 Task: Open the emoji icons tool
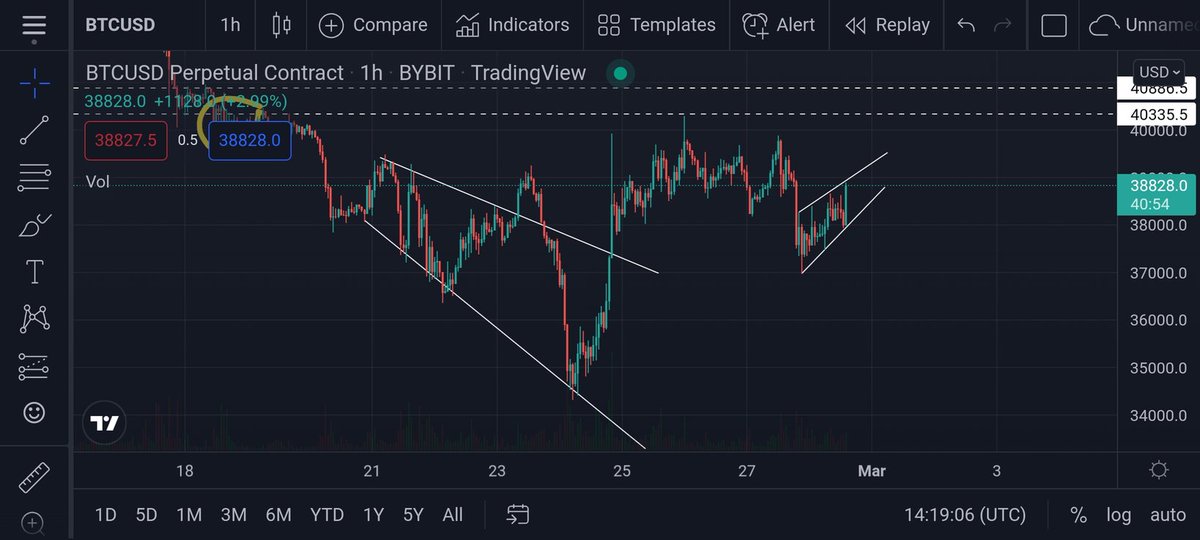(34, 413)
